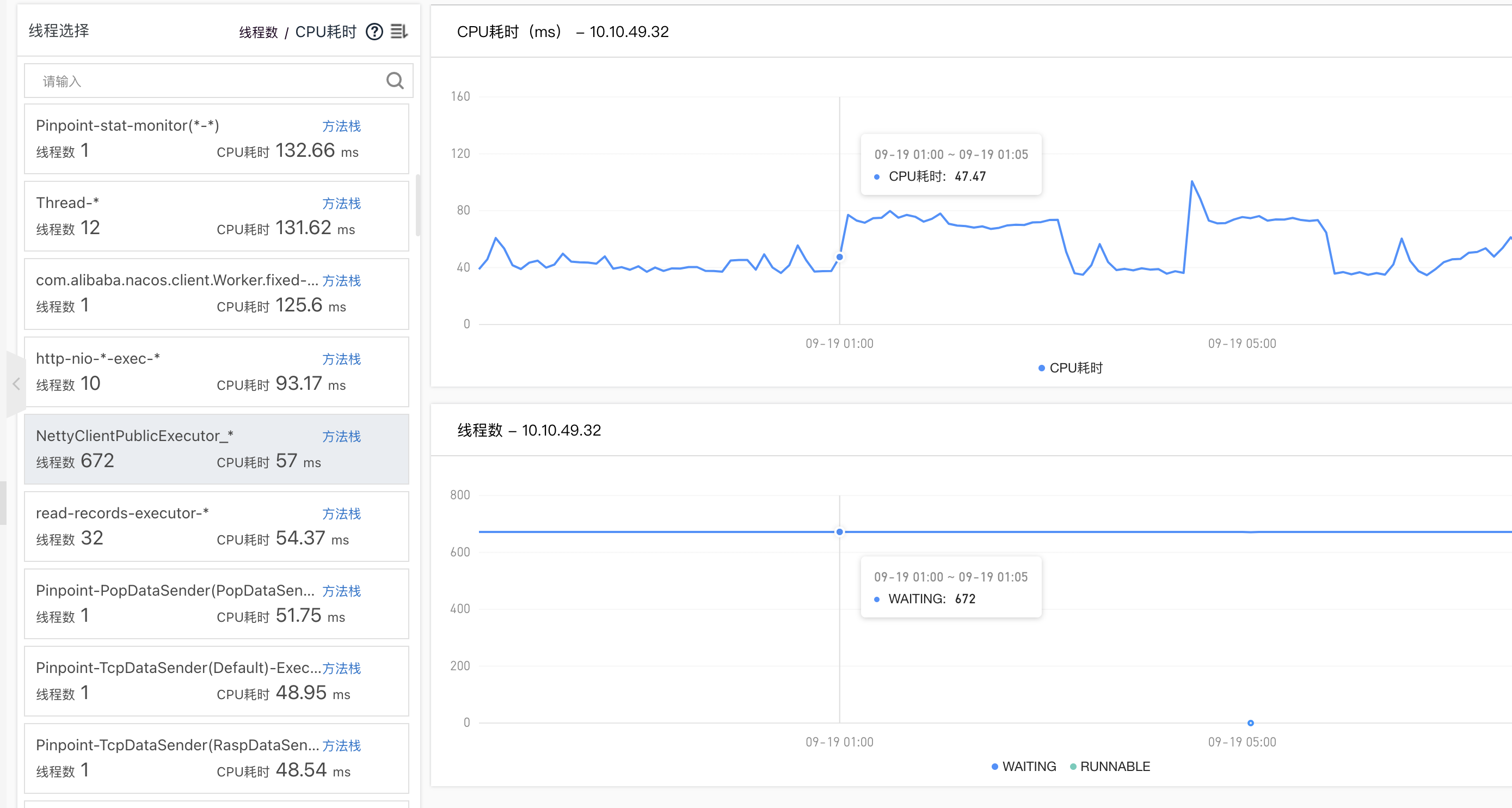The height and width of the screenshot is (808, 1512).
Task: Click the sort order icon
Action: point(399,32)
